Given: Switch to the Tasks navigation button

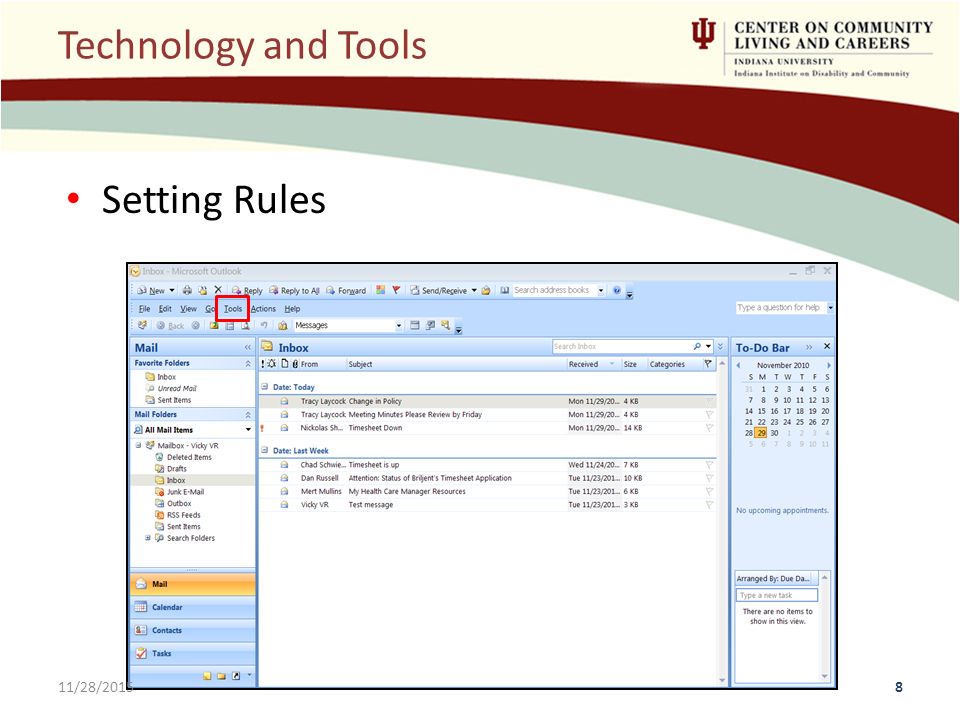Looking at the screenshot, I should tap(193, 654).
